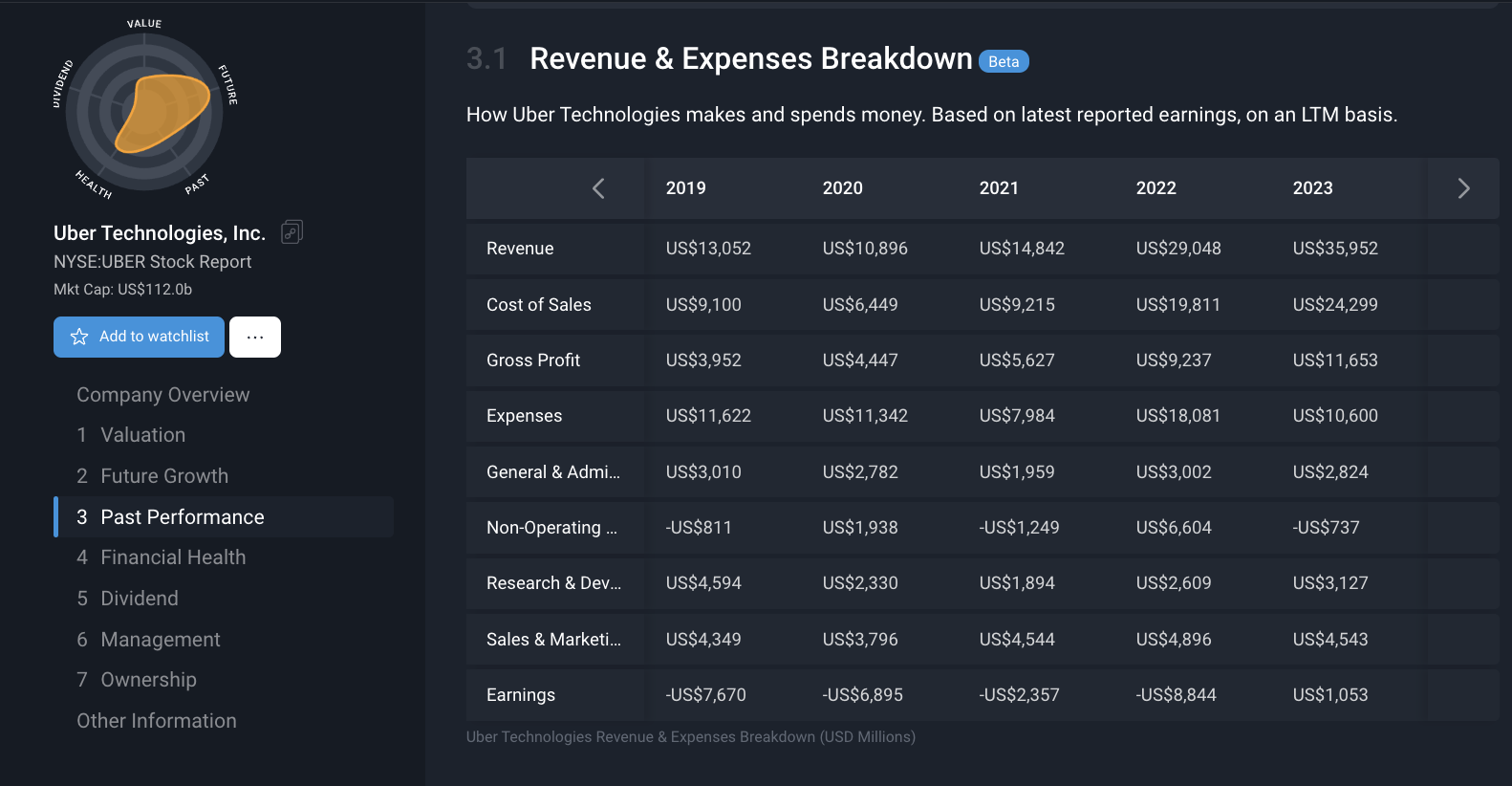Click the Beta badge next to heading

coord(1004,61)
